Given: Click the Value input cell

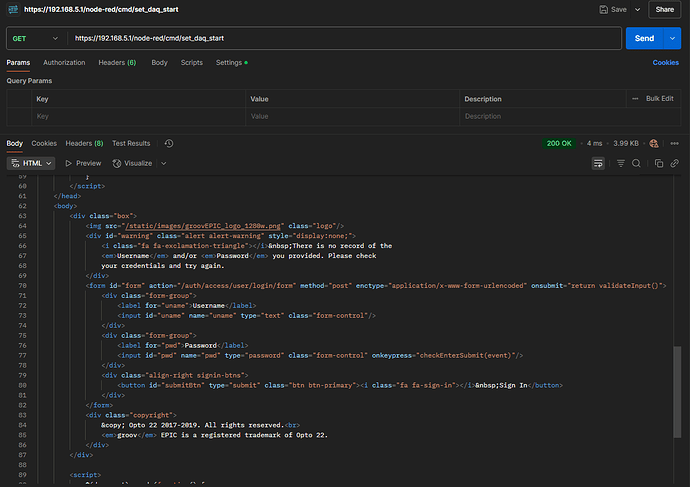Looking at the screenshot, I should tap(352, 116).
